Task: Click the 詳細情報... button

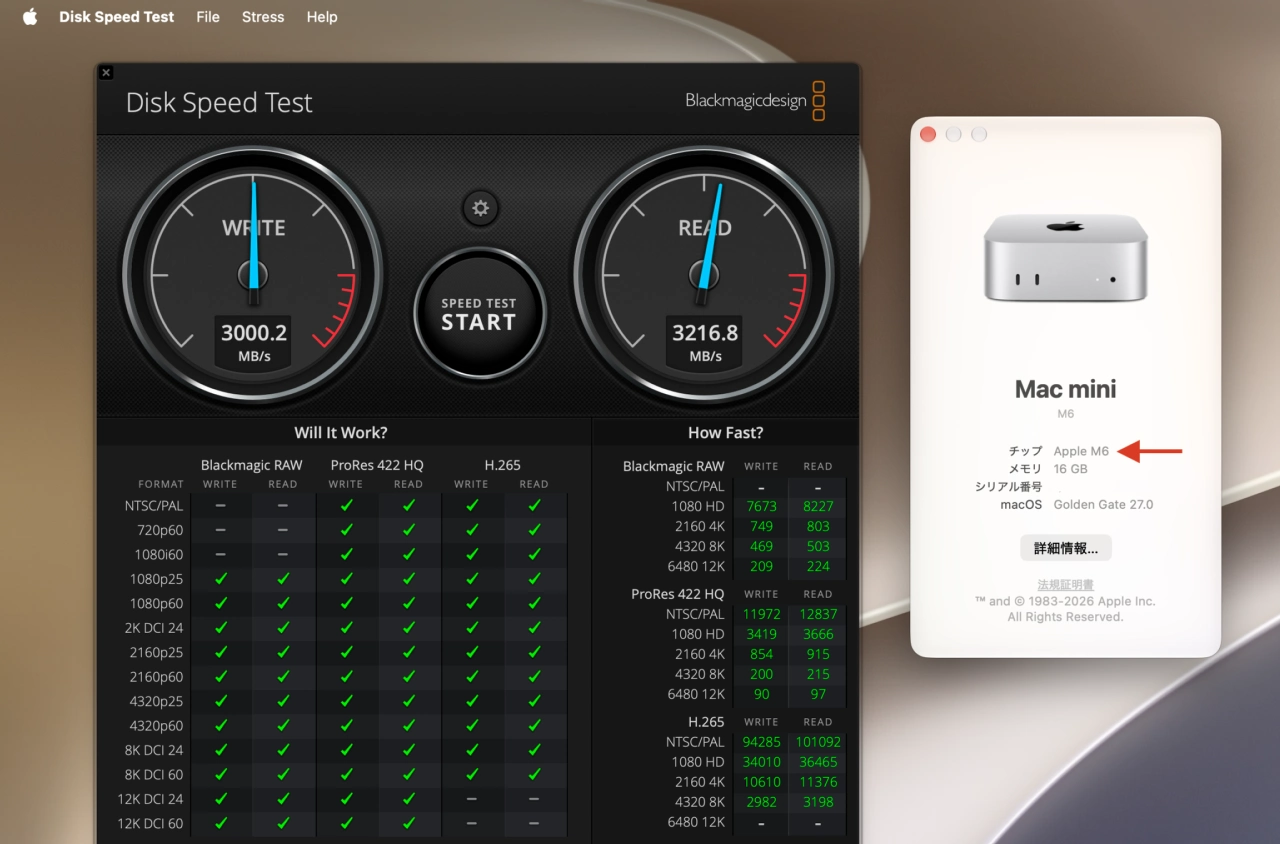Action: pyautogui.click(x=1066, y=548)
